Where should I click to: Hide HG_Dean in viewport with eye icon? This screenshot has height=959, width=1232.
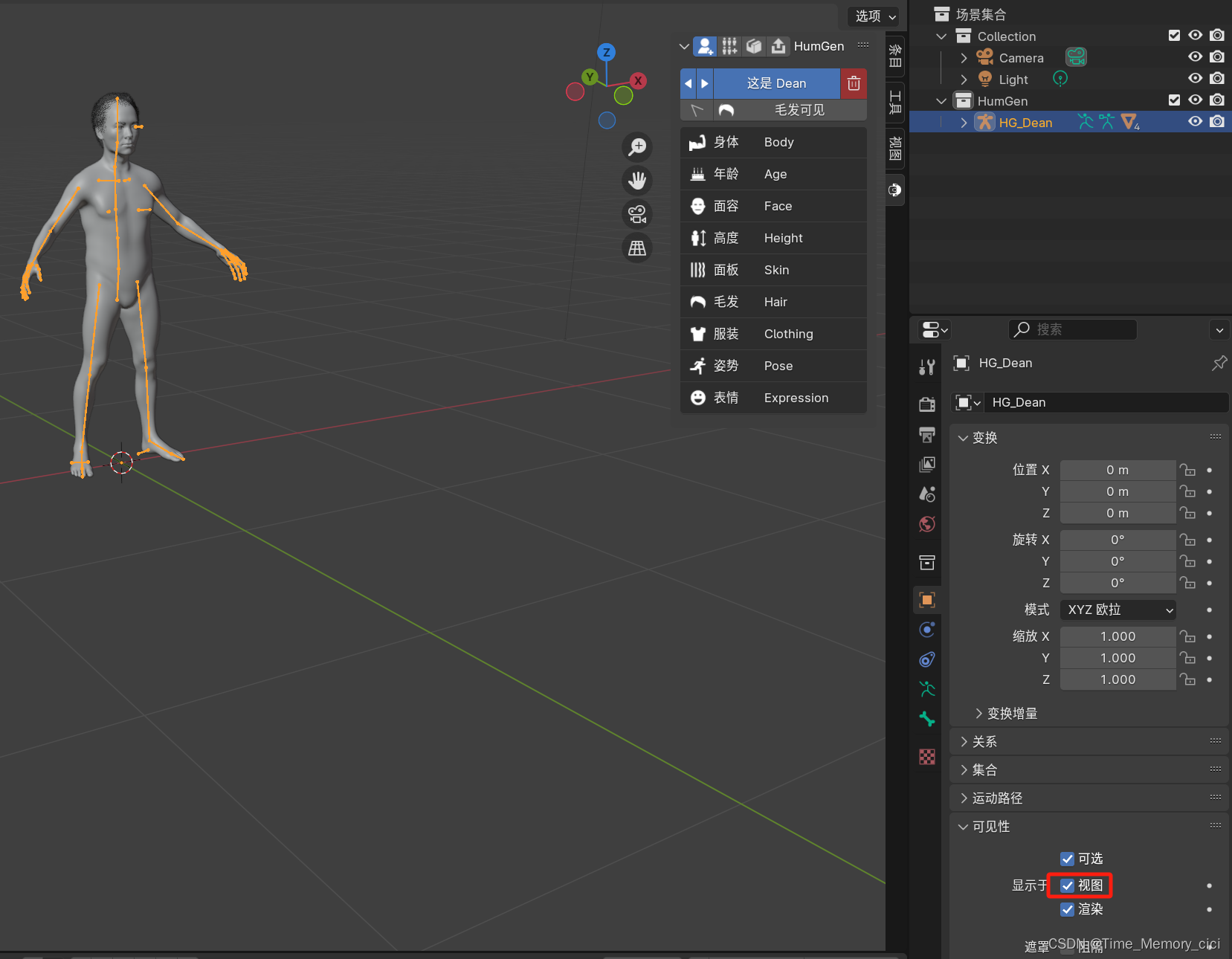[x=1196, y=122]
